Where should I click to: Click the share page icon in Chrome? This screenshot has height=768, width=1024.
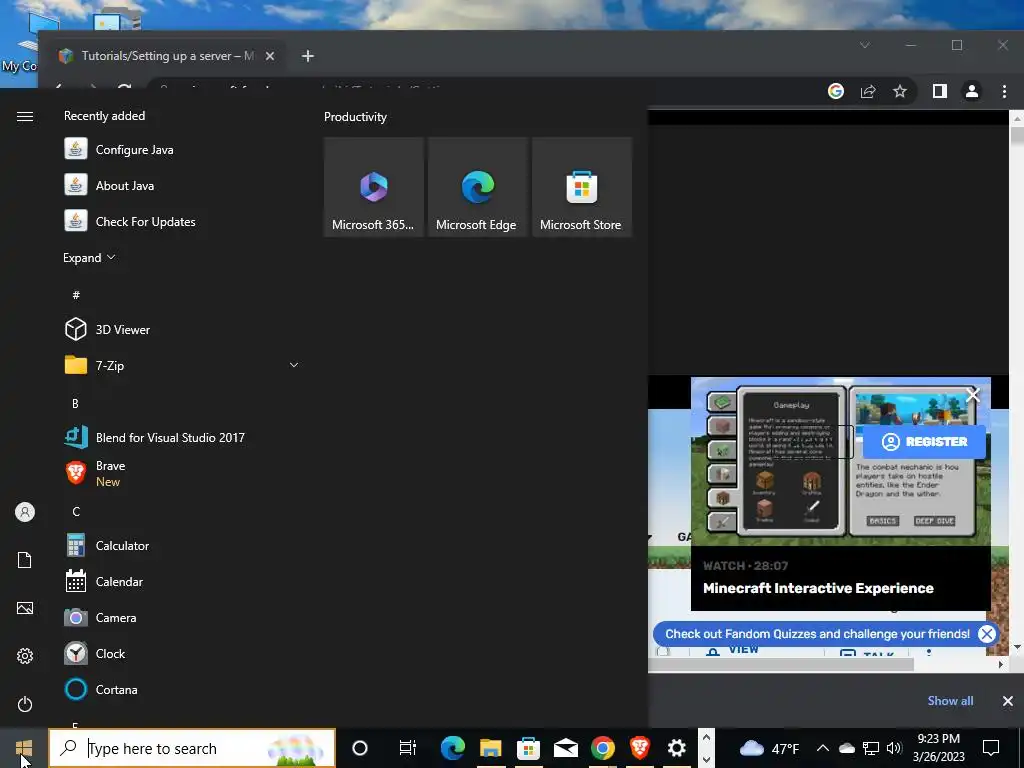[x=868, y=91]
